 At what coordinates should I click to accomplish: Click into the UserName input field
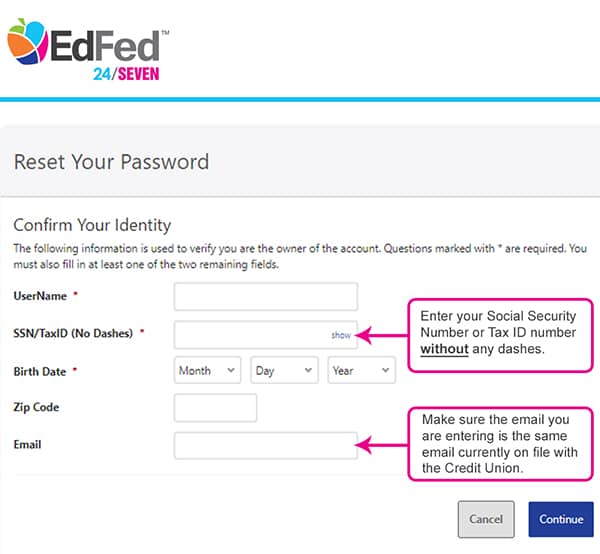coord(265,297)
